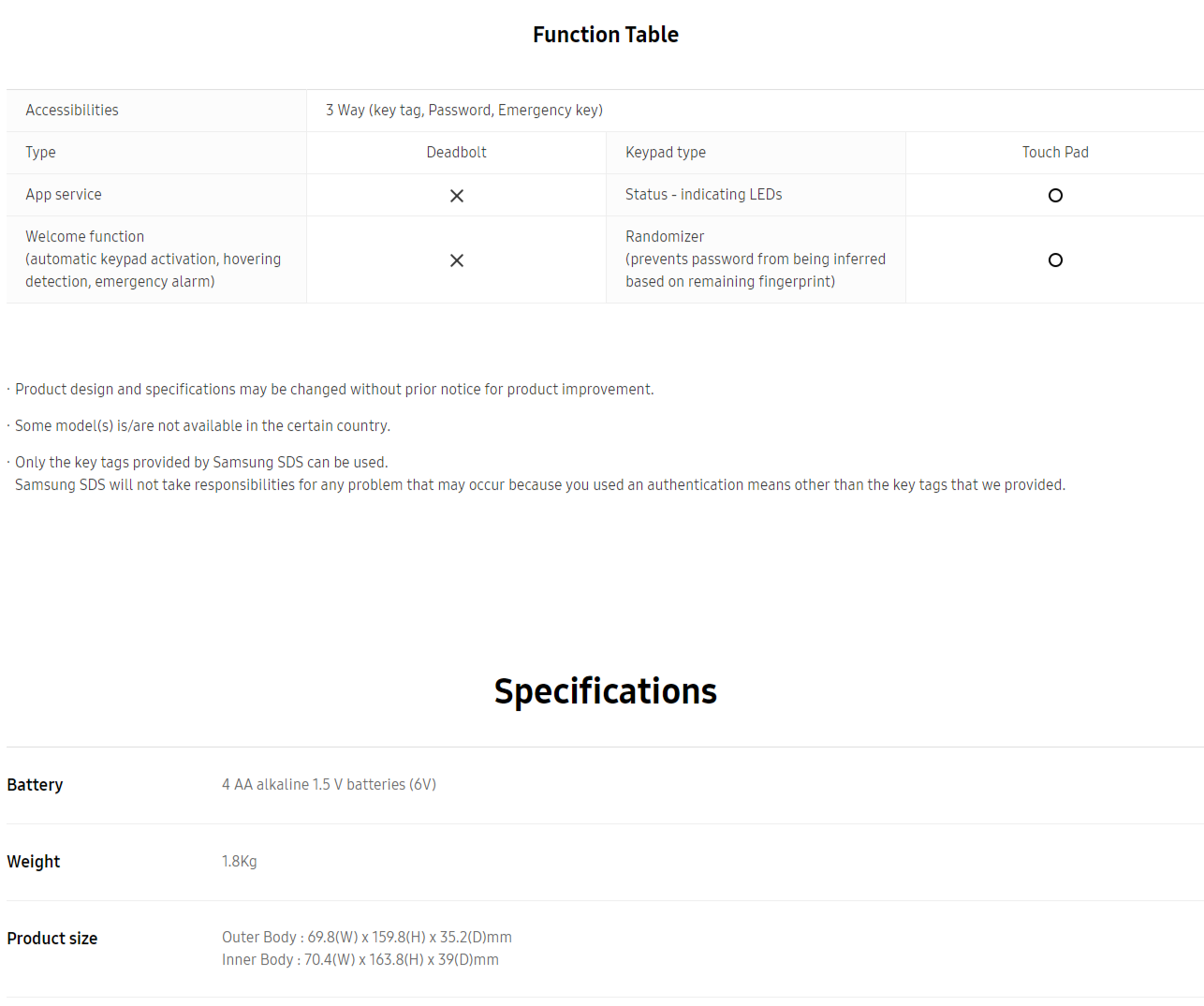Click the Outer Body dimensions line

[x=367, y=938]
